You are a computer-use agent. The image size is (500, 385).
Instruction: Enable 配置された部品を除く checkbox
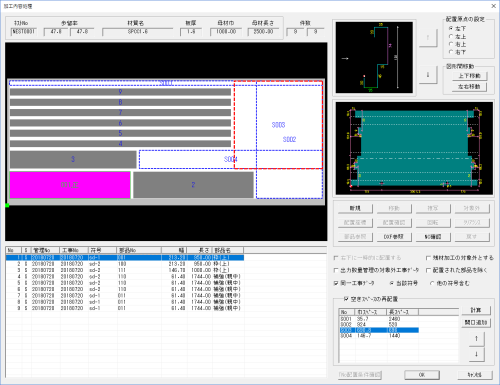428,270
